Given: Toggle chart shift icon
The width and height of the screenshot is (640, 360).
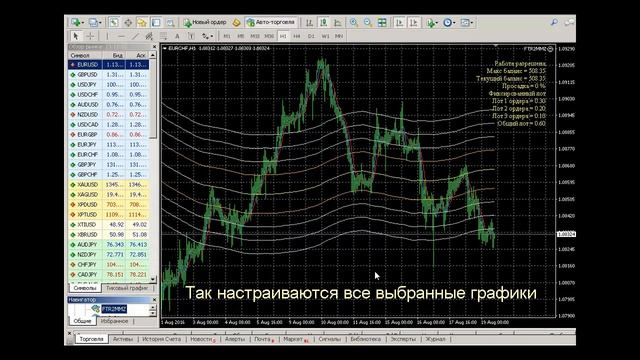Looking at the screenshot, I should pyautogui.click(x=413, y=22).
